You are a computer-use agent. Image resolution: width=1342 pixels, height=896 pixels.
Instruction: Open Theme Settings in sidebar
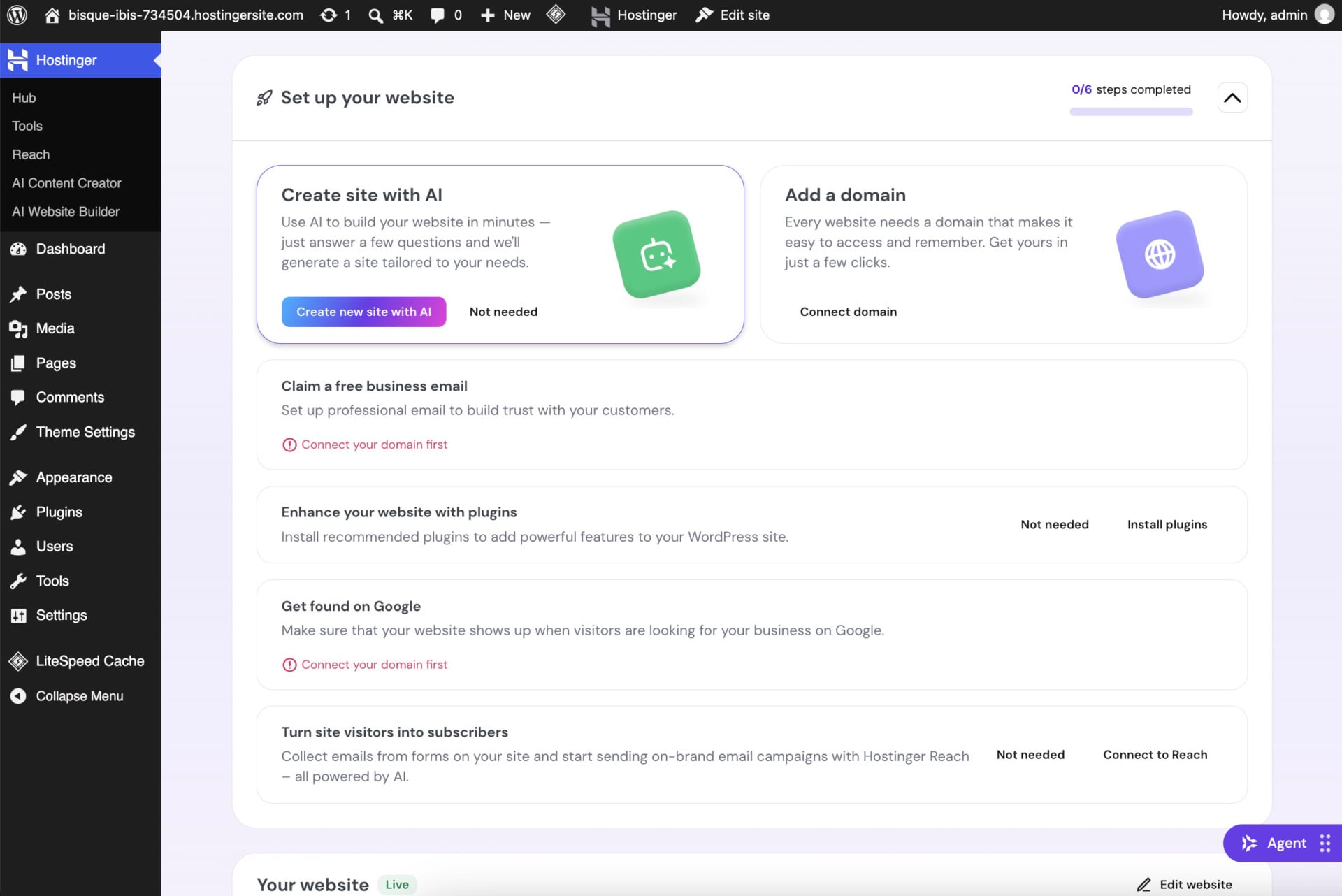(x=80, y=432)
